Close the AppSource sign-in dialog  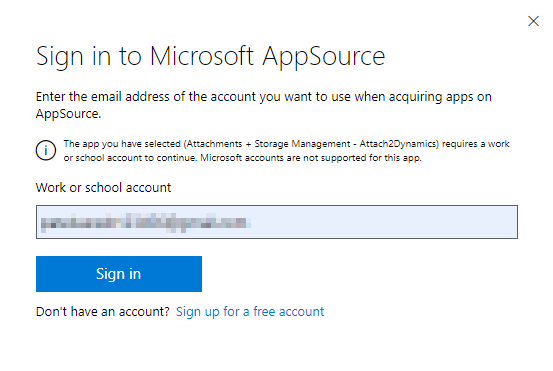(533, 21)
